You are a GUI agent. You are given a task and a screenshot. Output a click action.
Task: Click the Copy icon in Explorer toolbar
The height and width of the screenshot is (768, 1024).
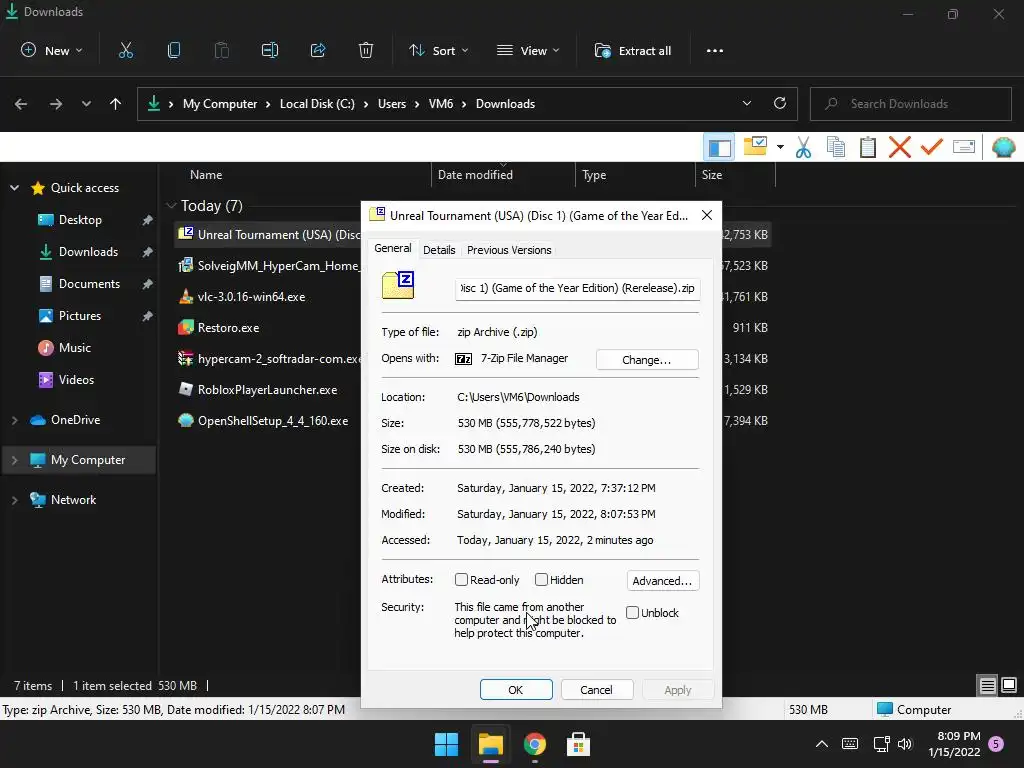[174, 50]
